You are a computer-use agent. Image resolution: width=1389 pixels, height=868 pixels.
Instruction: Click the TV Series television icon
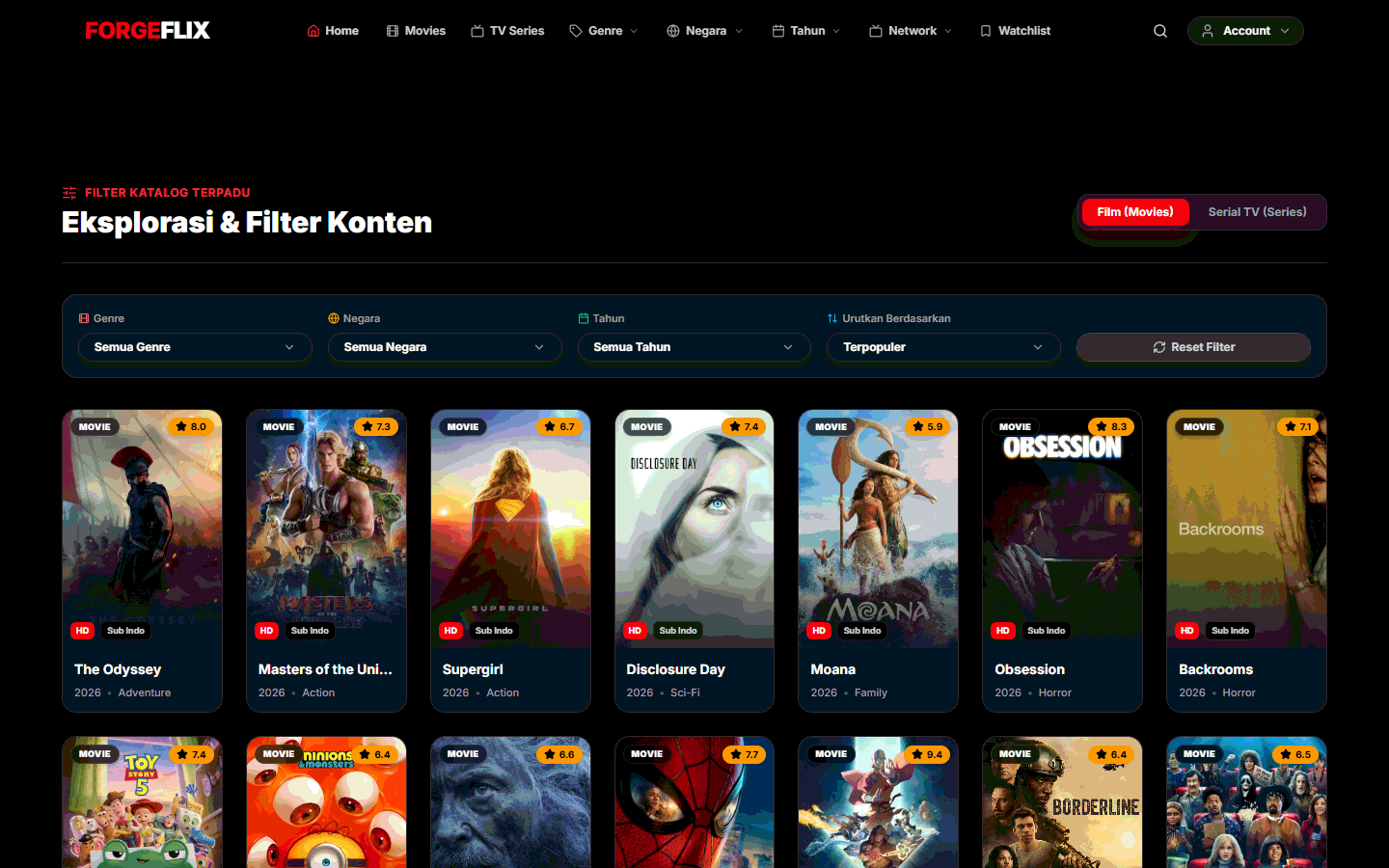477,31
